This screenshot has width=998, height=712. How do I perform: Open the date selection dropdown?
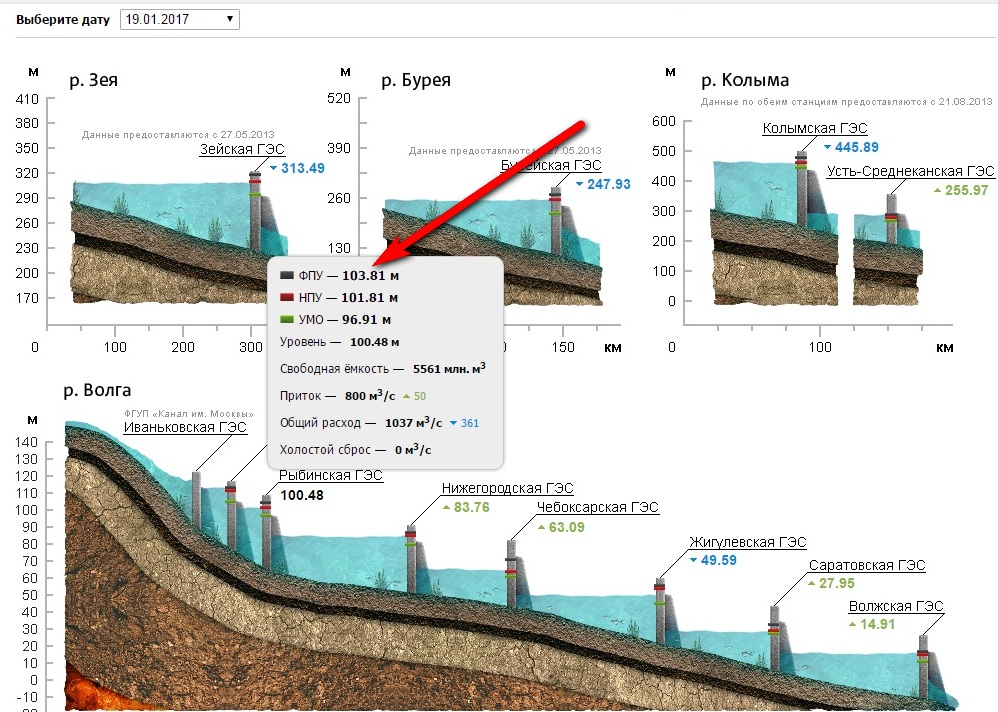(180, 19)
